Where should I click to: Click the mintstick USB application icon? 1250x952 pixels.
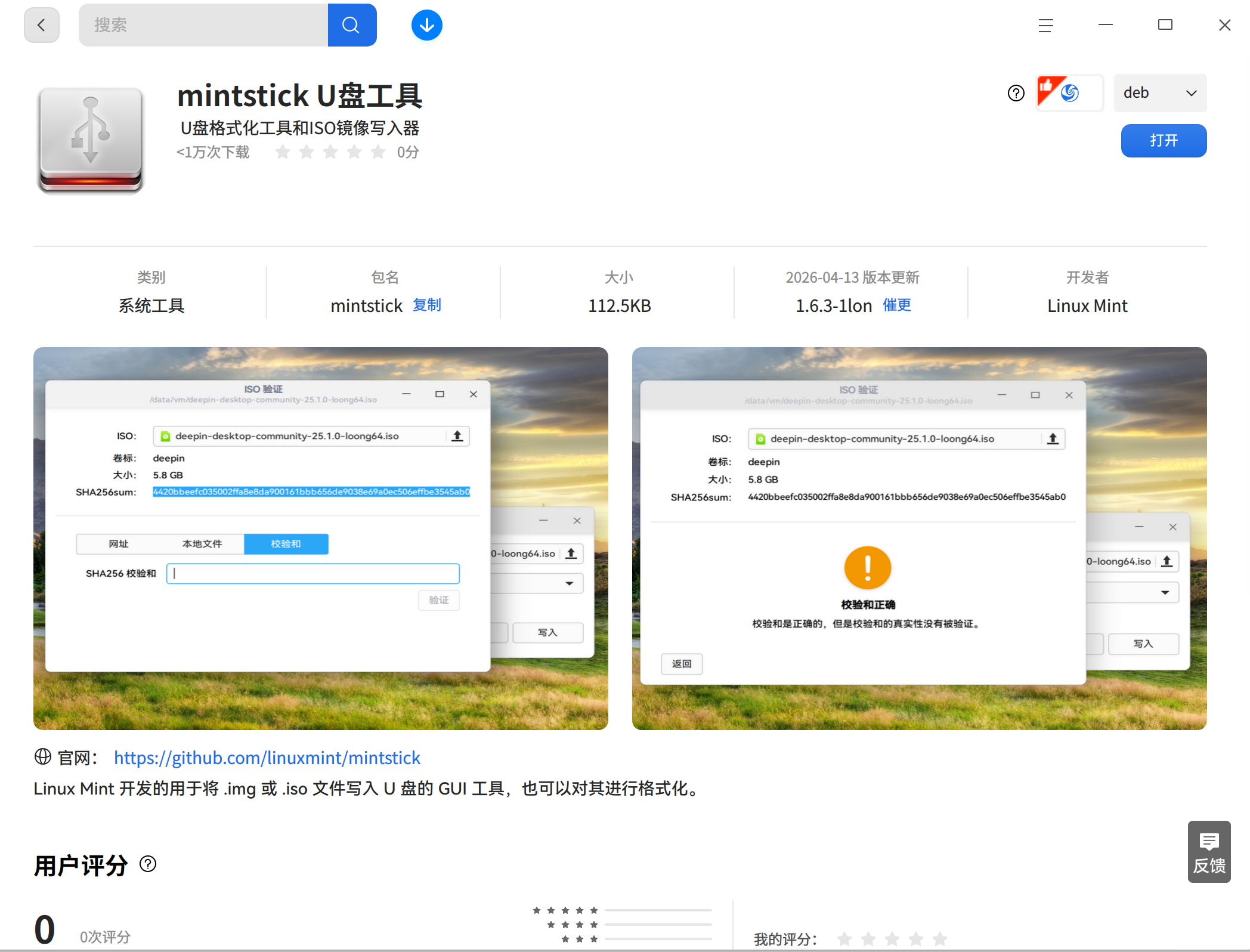click(90, 139)
